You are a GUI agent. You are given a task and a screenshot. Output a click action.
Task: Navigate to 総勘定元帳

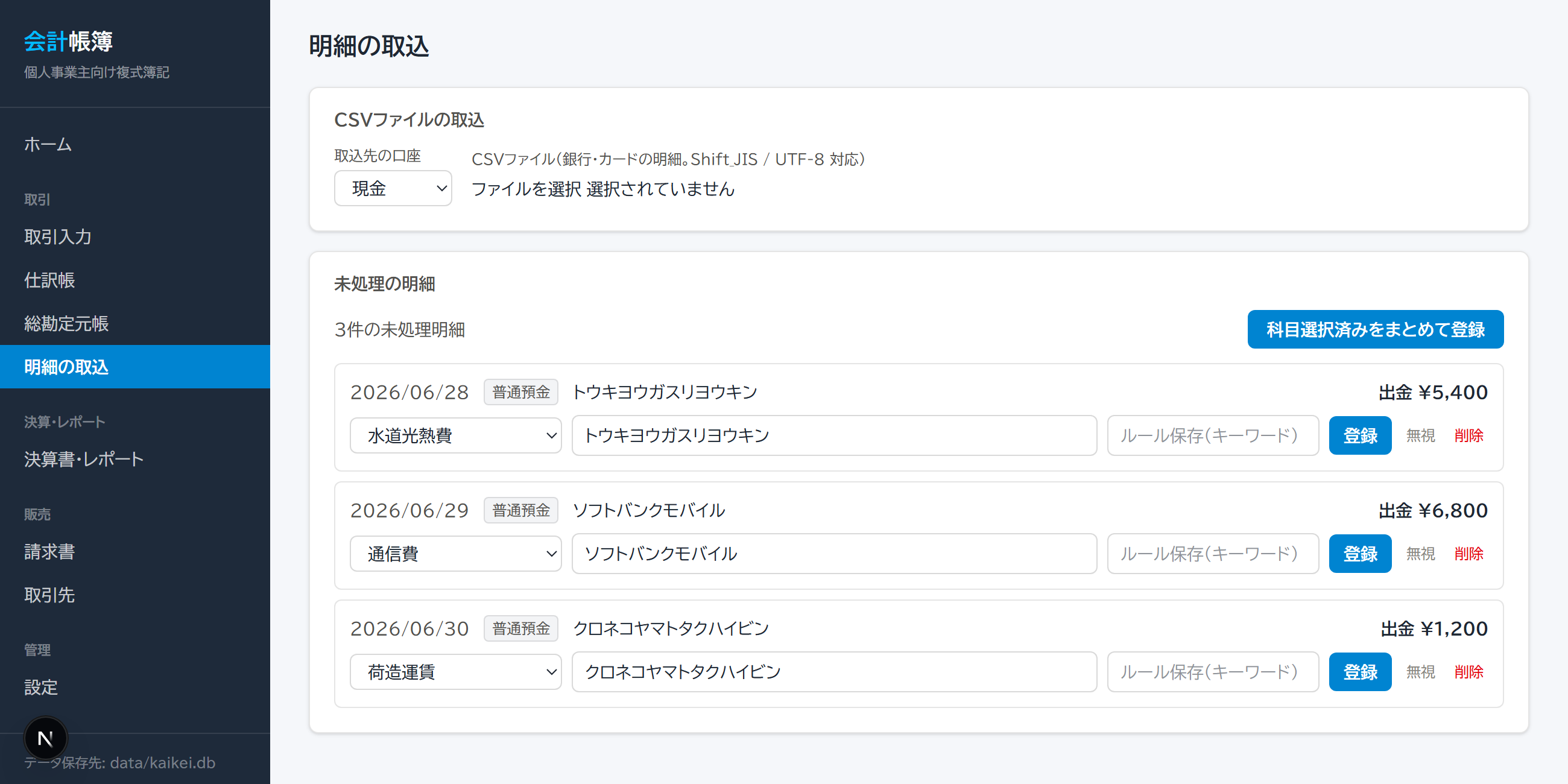pyautogui.click(x=135, y=323)
